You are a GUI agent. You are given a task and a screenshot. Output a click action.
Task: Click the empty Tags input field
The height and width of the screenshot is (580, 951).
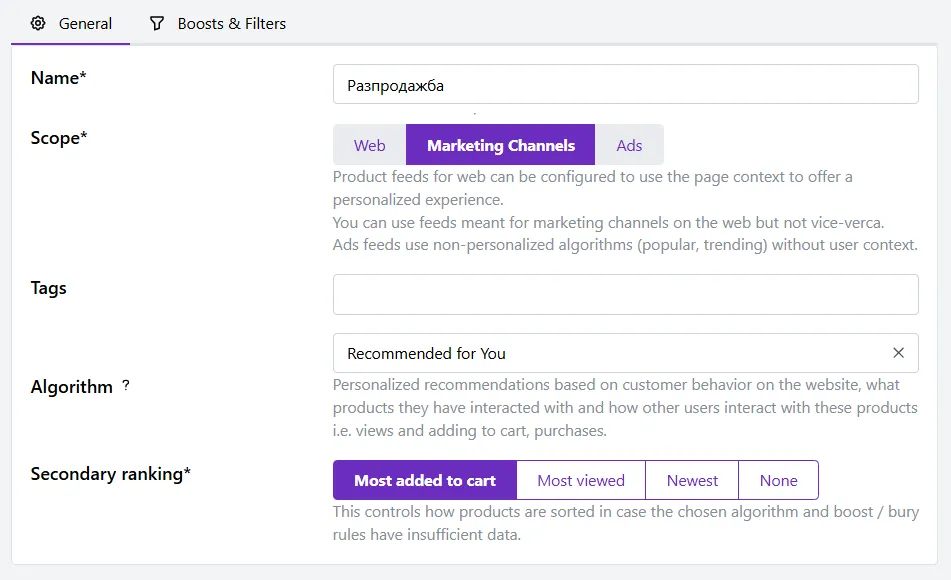click(625, 294)
